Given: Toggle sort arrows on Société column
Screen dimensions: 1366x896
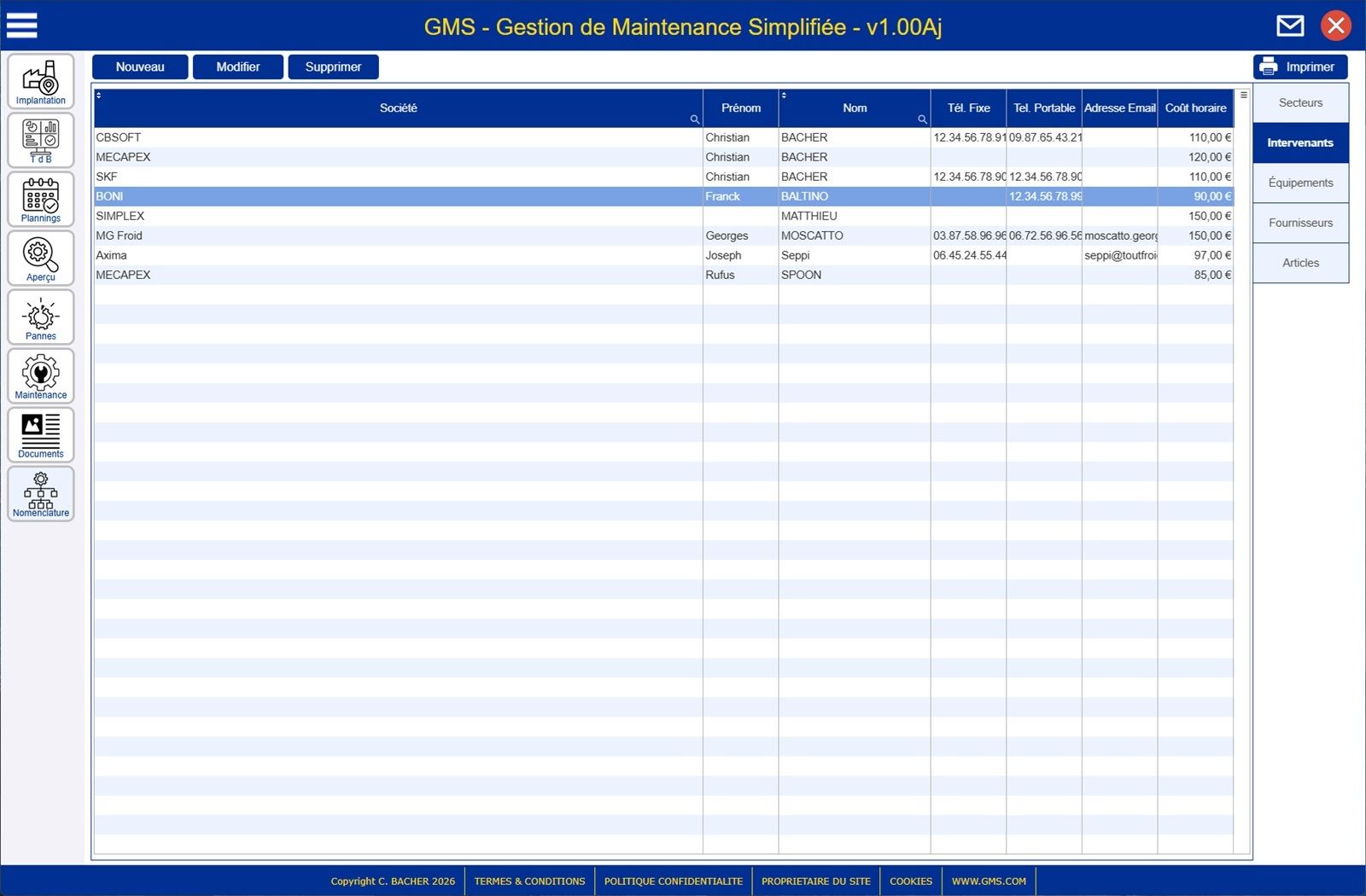Looking at the screenshot, I should 99,95.
